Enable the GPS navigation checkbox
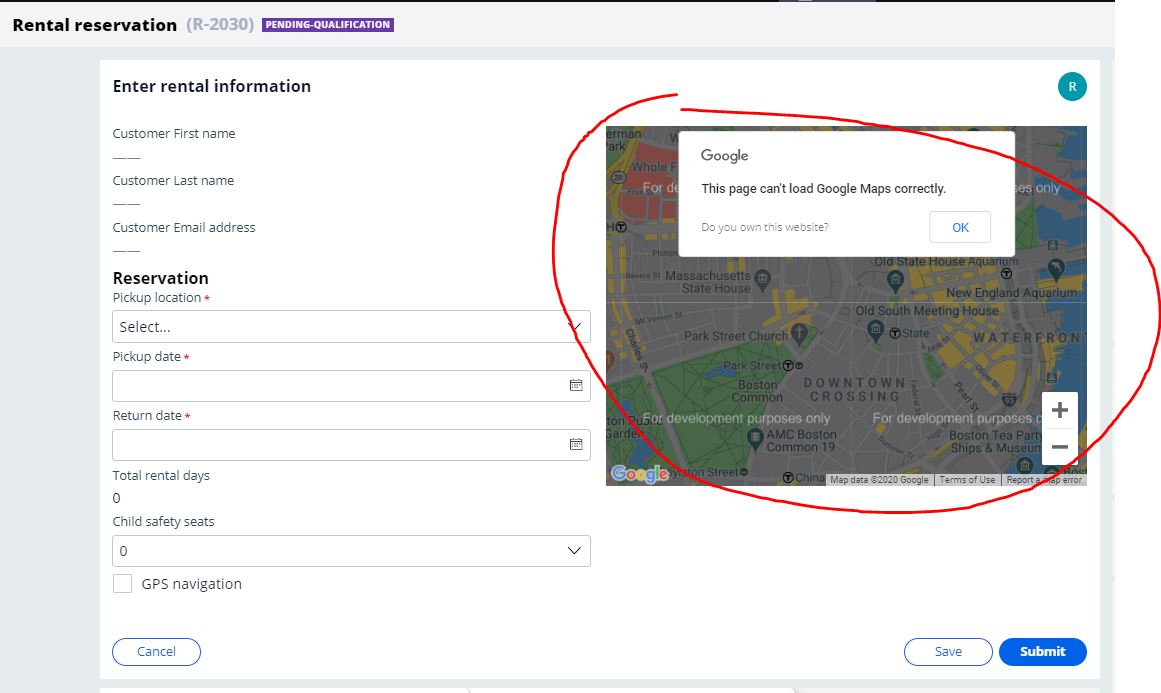 [x=122, y=583]
